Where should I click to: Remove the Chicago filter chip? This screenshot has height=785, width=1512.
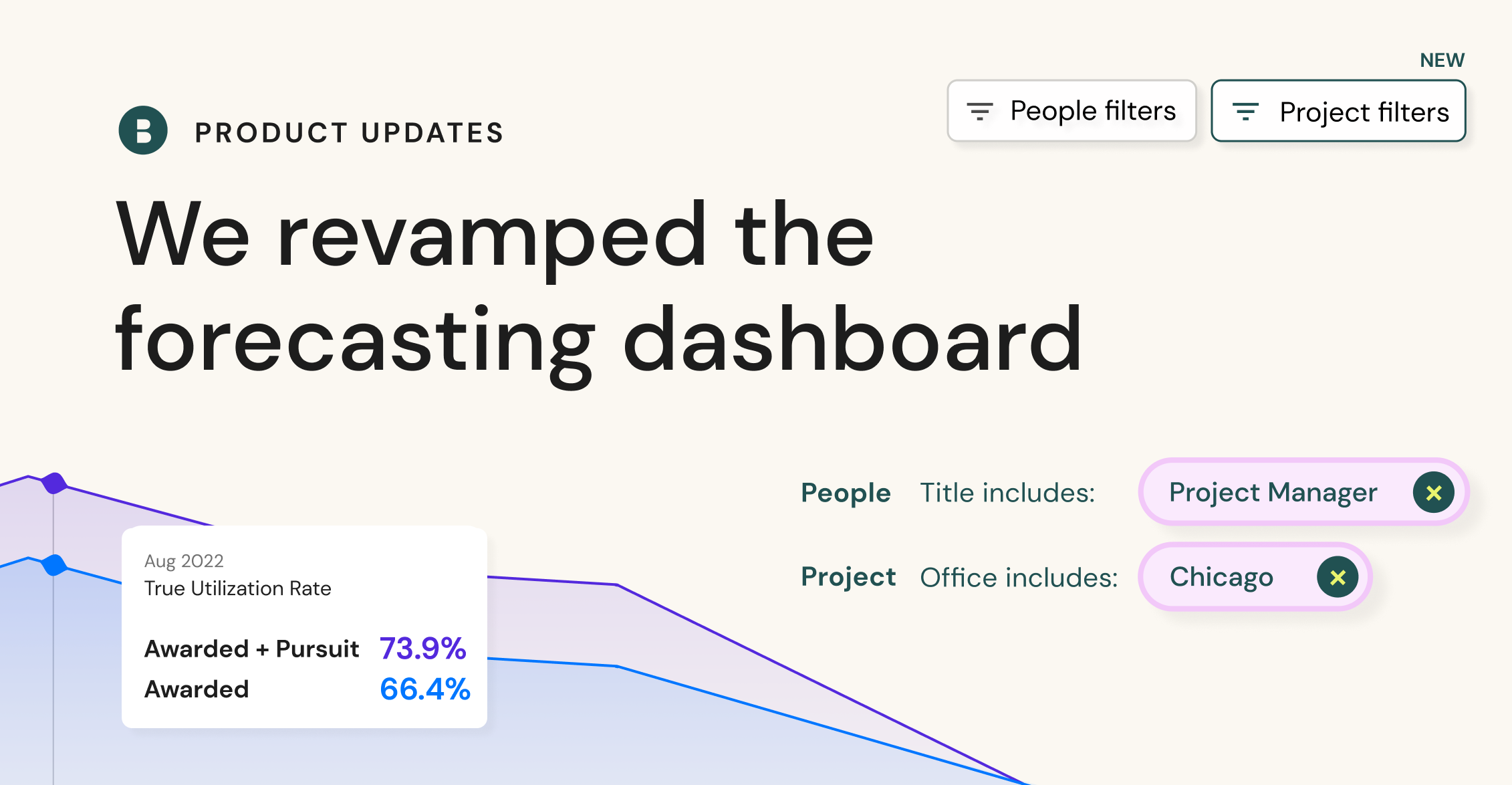coord(1338,577)
